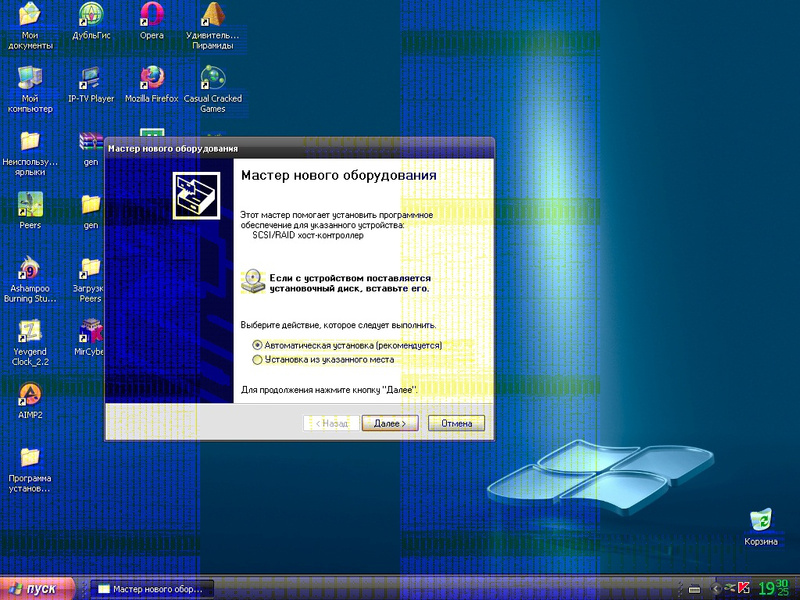Click the green tray clock 19:30
Viewport: 800px width, 600px height.
pos(774,588)
